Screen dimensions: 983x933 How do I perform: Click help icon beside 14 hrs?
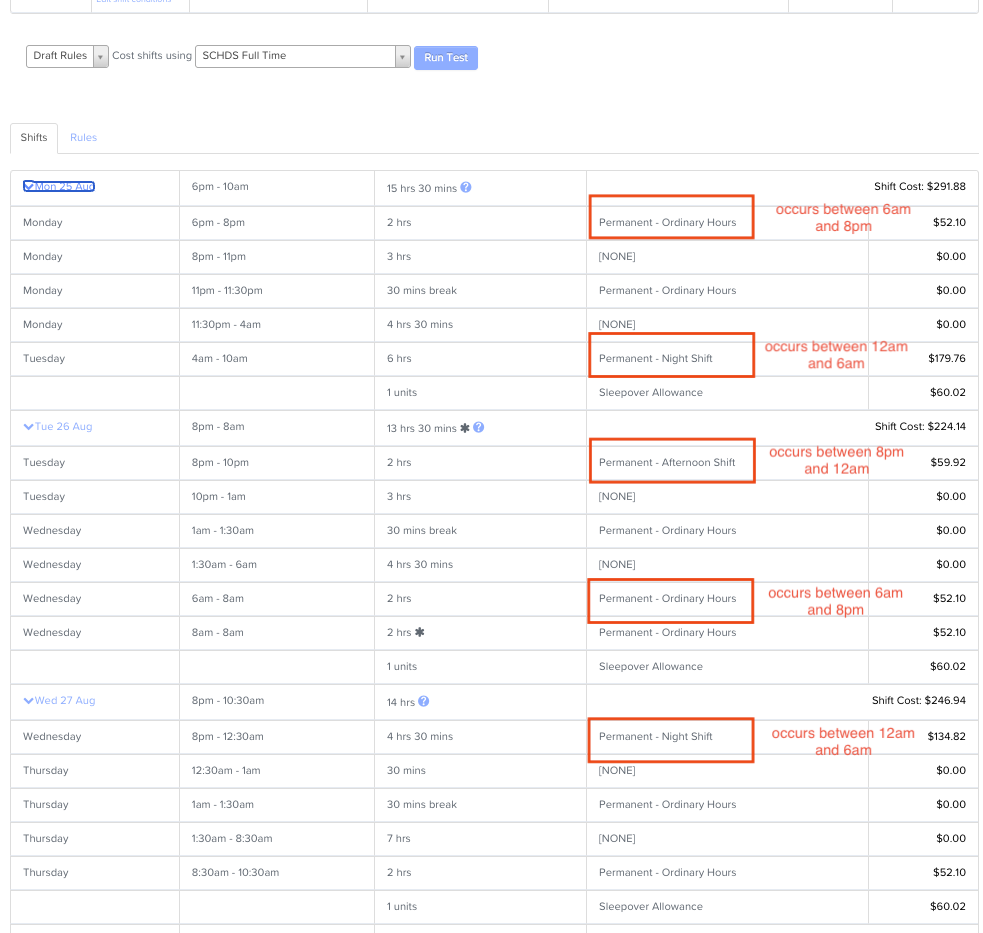[x=424, y=701]
